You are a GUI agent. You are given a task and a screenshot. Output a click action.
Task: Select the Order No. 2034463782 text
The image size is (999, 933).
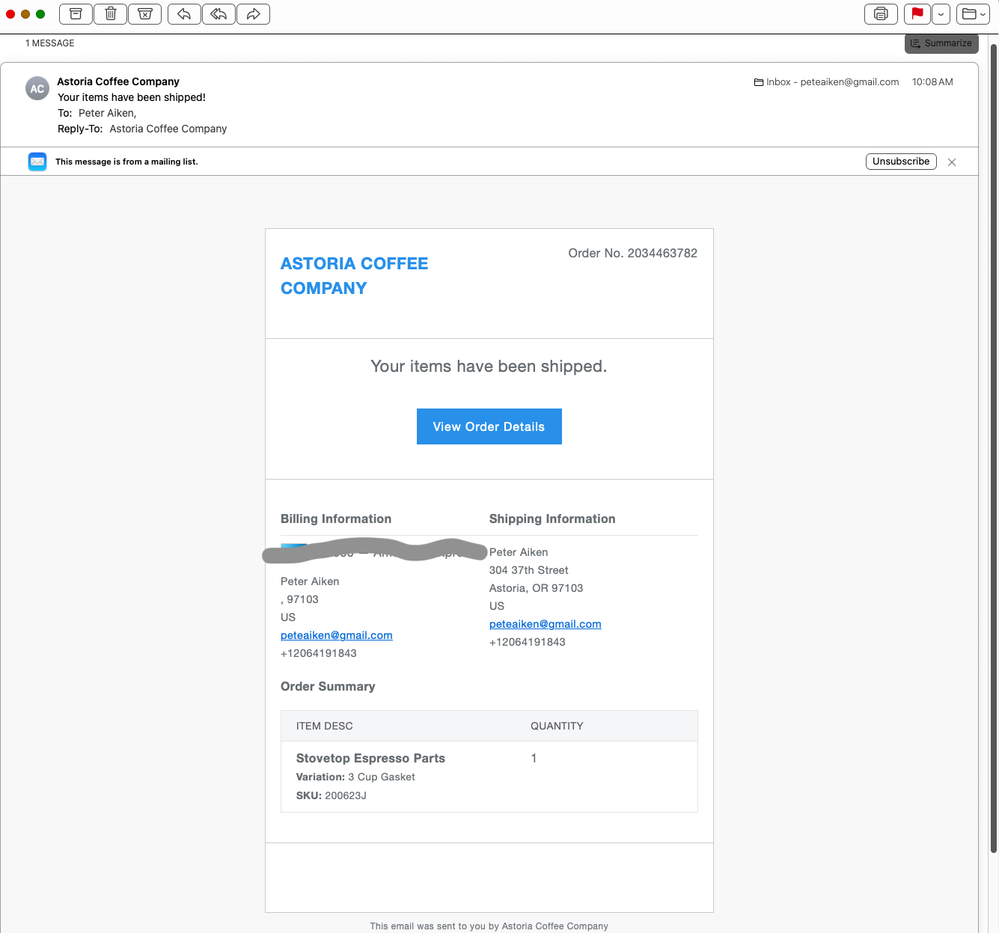click(633, 253)
